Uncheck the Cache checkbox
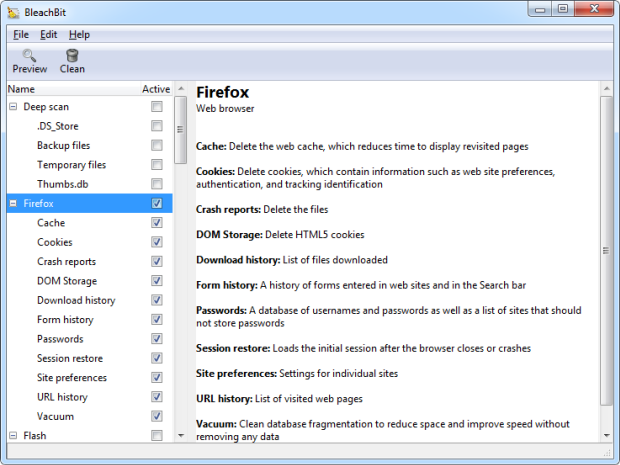 tap(157, 223)
